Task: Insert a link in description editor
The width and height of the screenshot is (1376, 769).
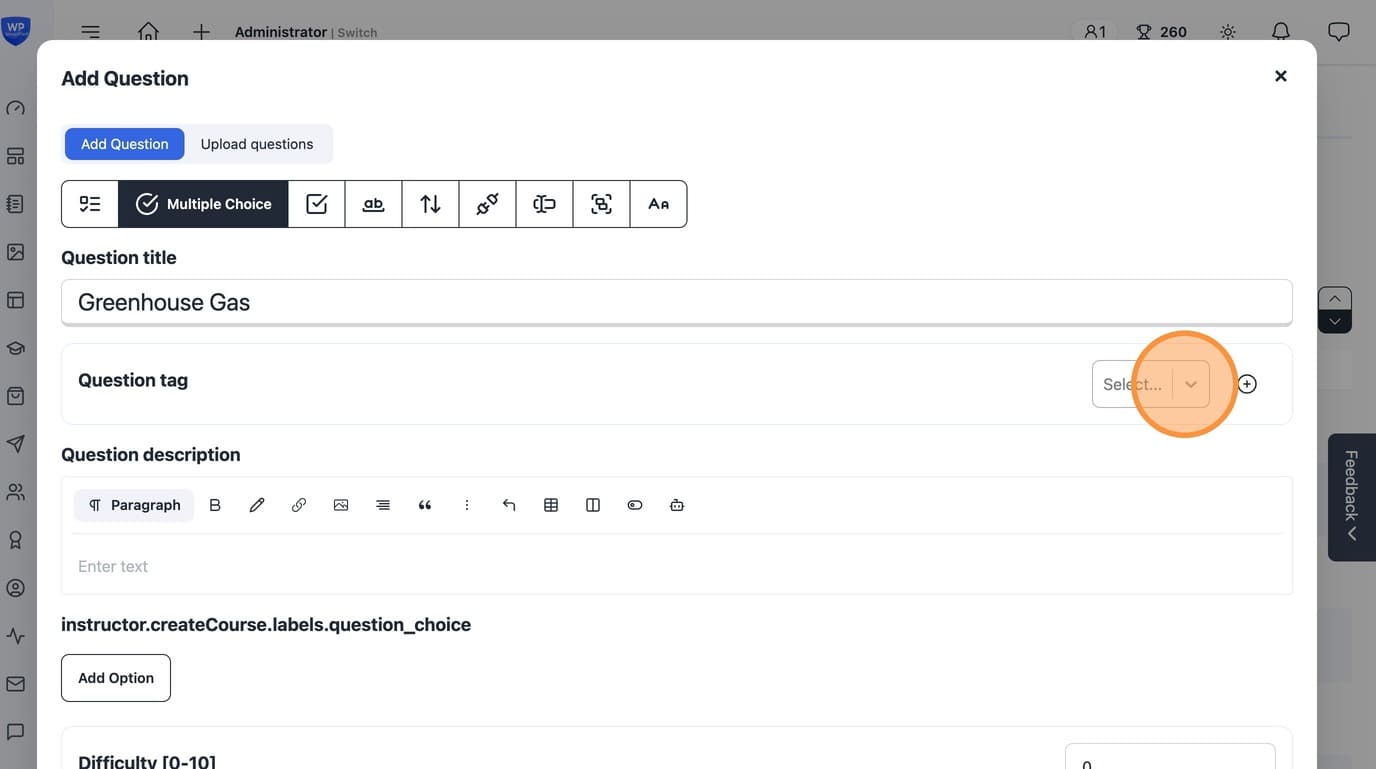Action: [299, 505]
